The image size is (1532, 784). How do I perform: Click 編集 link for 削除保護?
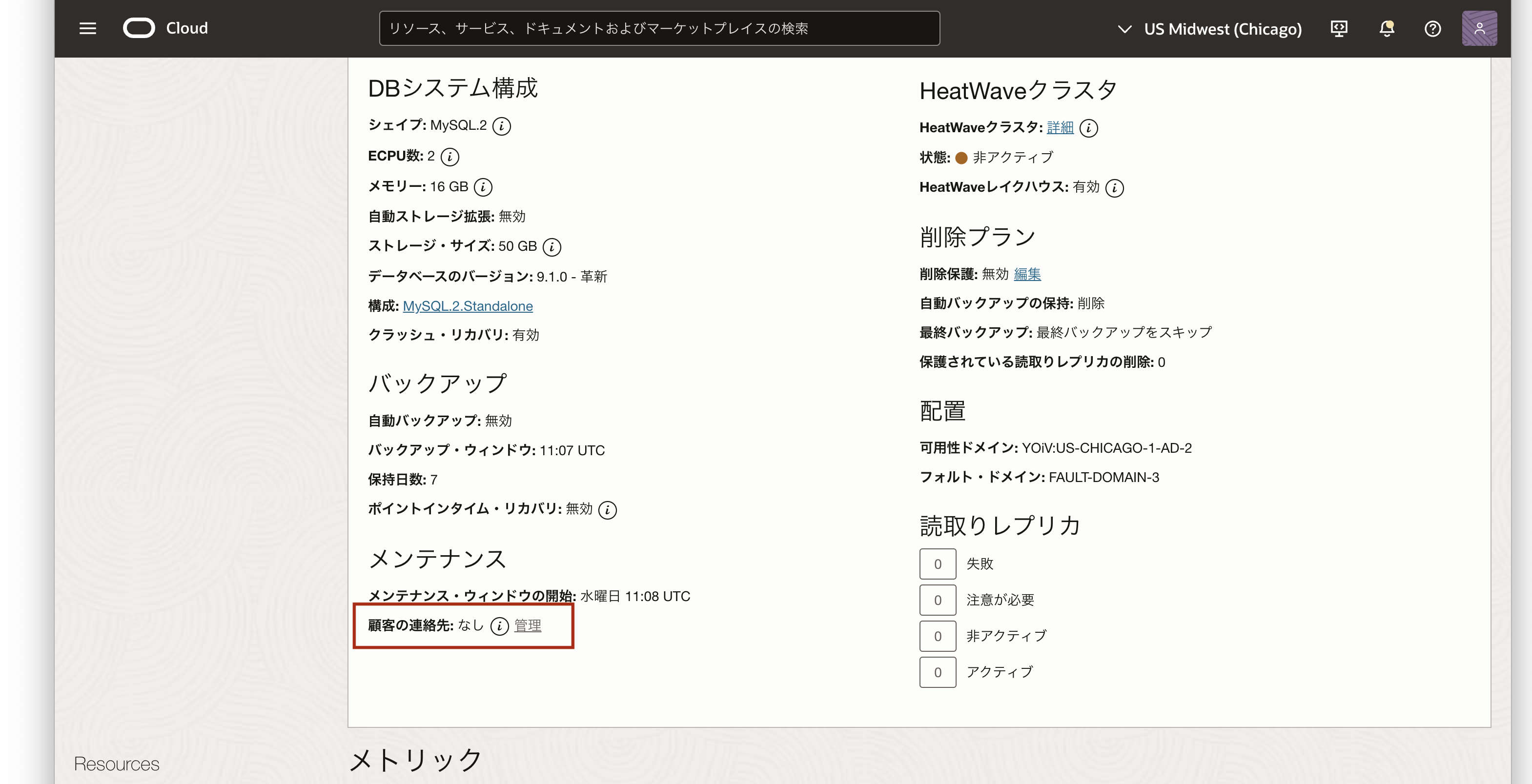1027,274
